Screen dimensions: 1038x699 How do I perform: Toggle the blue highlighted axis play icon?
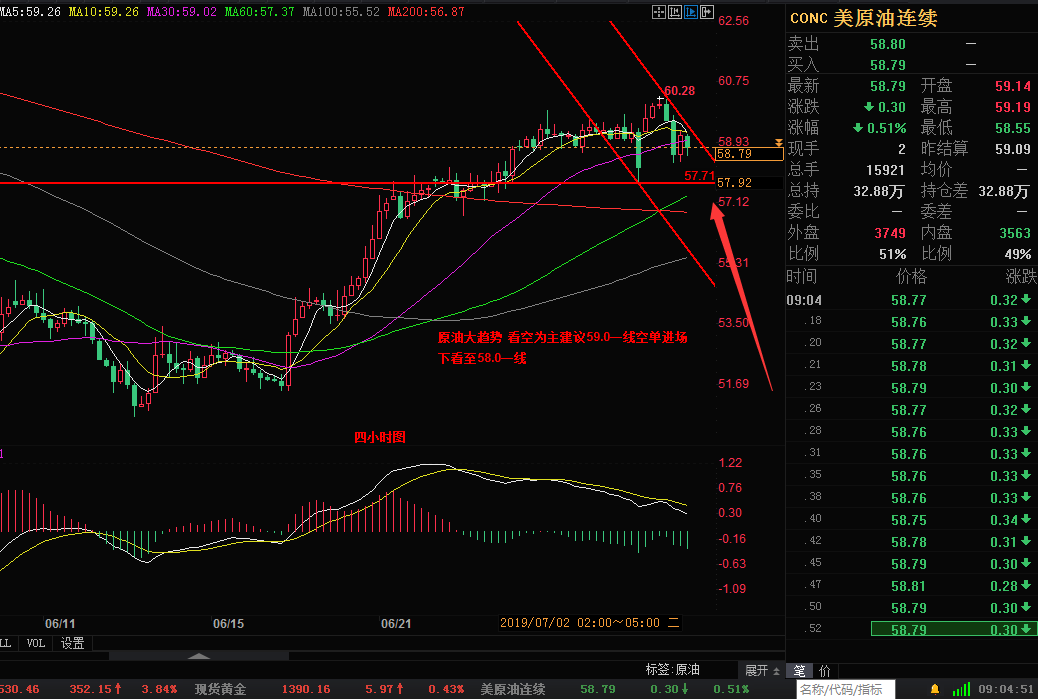691,12
